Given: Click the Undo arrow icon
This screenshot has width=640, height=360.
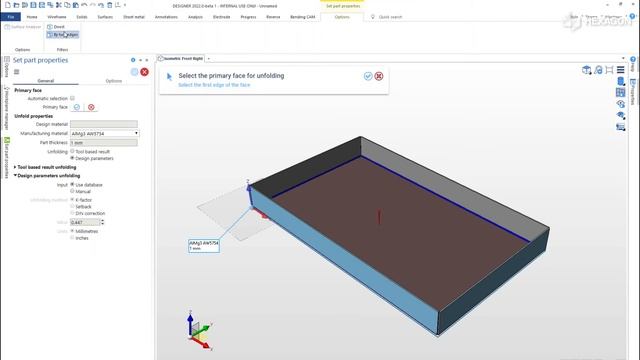Looking at the screenshot, I should coord(84,5).
